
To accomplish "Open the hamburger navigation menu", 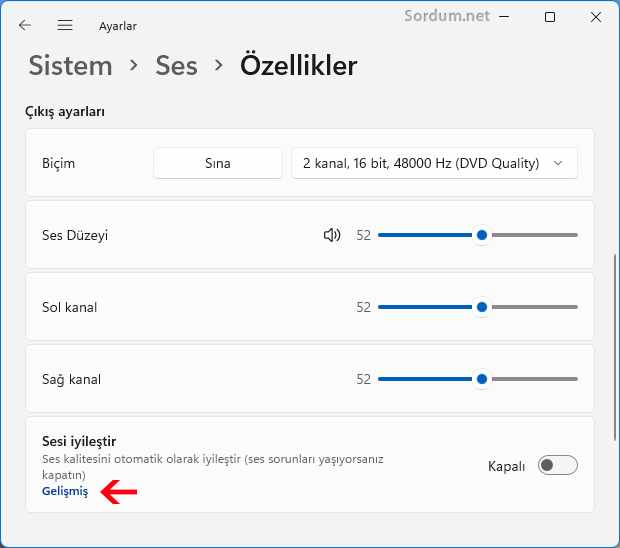I will click(65, 25).
